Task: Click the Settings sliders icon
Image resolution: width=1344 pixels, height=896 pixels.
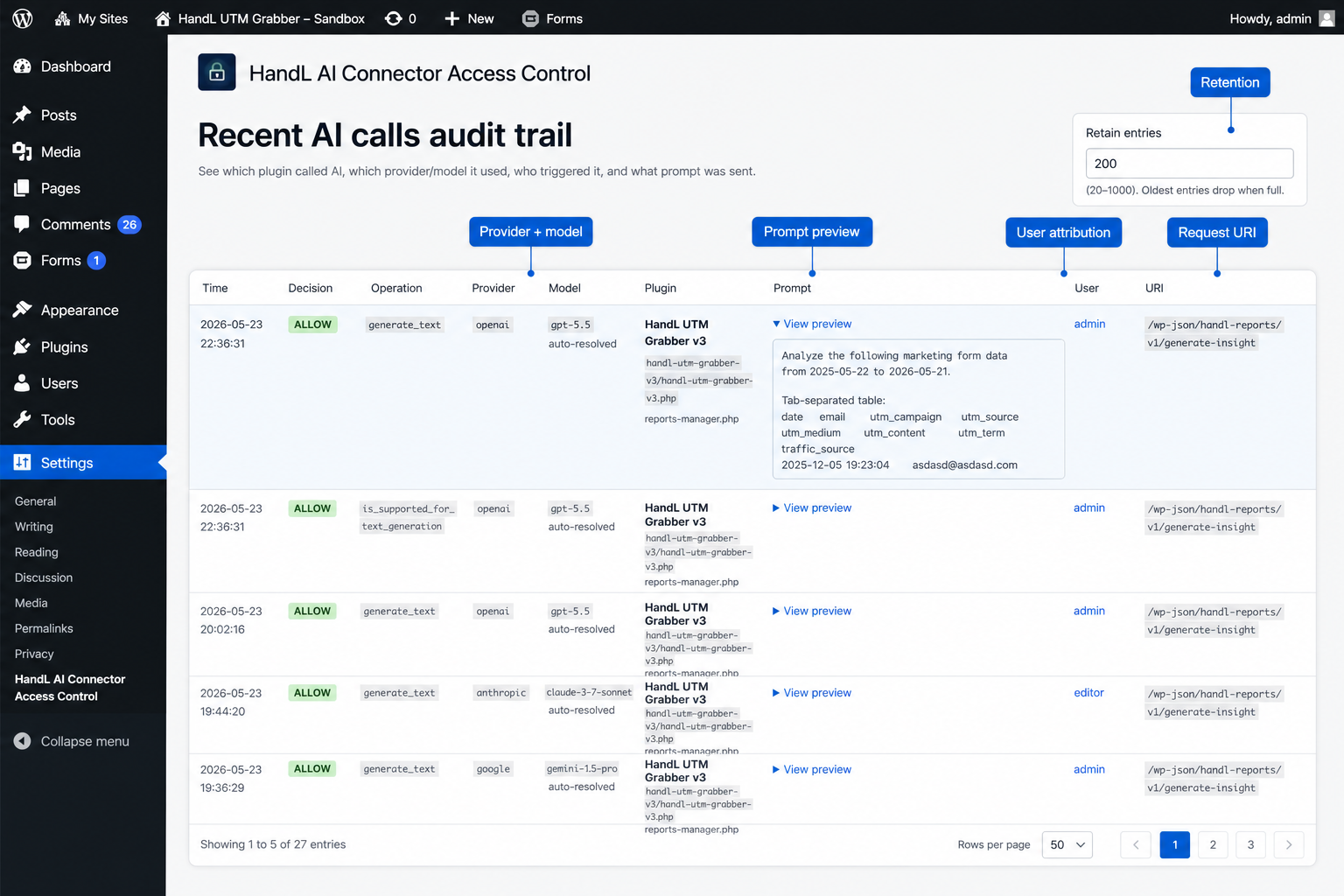Action: 23,462
